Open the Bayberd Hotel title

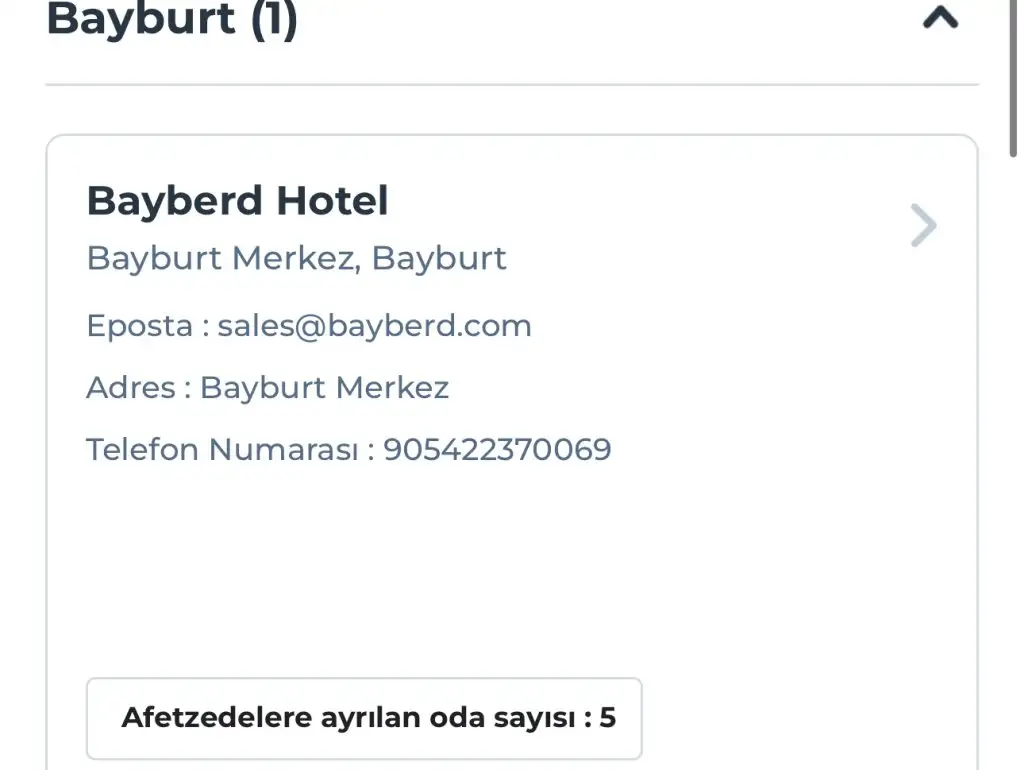(237, 201)
